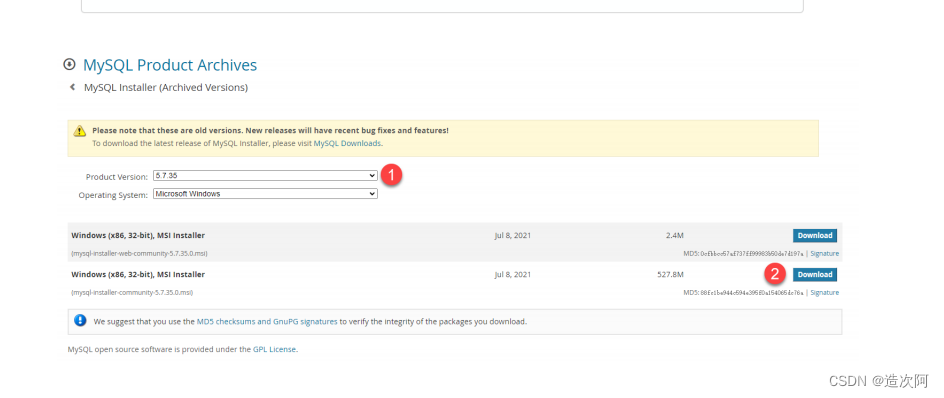The image size is (944, 398).
Task: Click the Jul 8, 2021 date in first row
Action: pyautogui.click(x=512, y=235)
